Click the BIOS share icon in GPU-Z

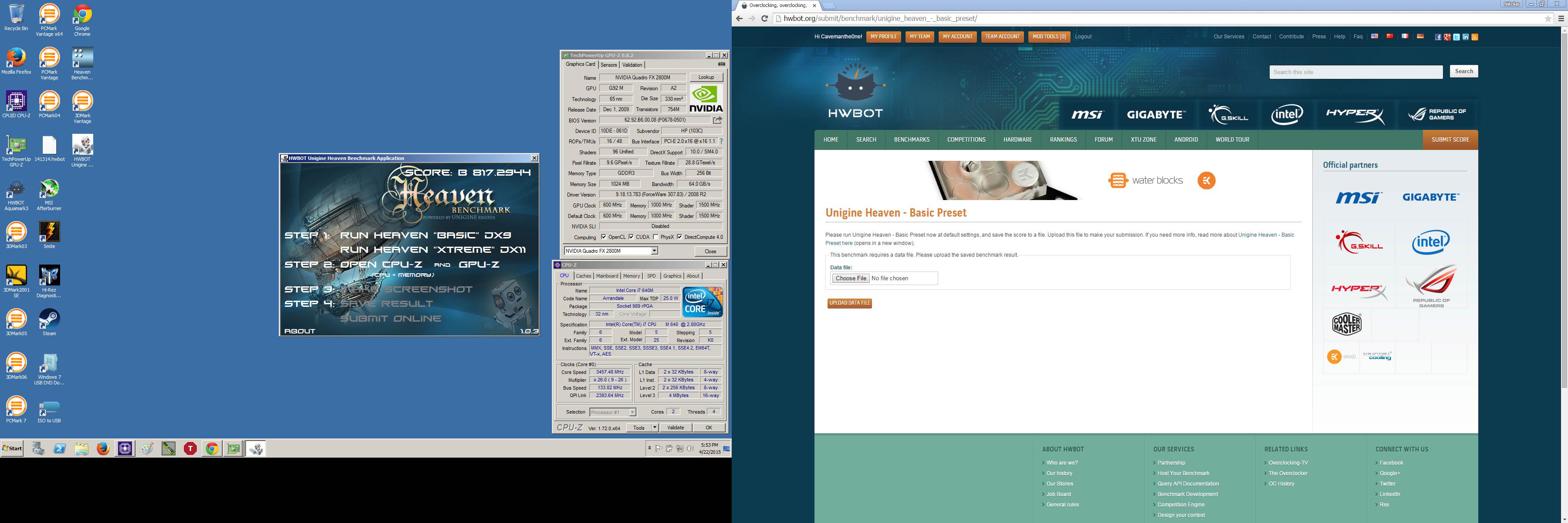coord(718,120)
